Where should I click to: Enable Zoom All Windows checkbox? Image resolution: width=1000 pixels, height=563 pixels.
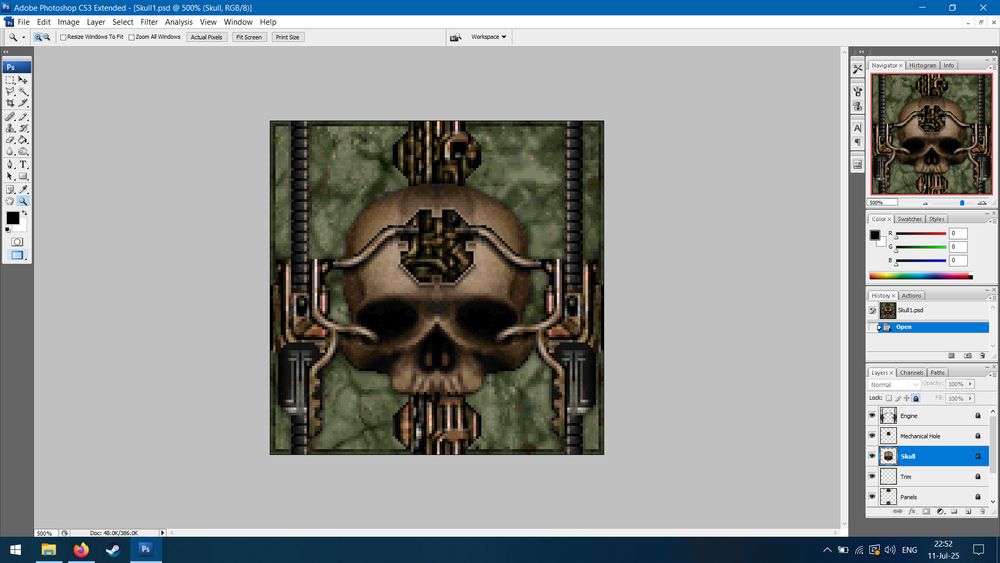131,37
